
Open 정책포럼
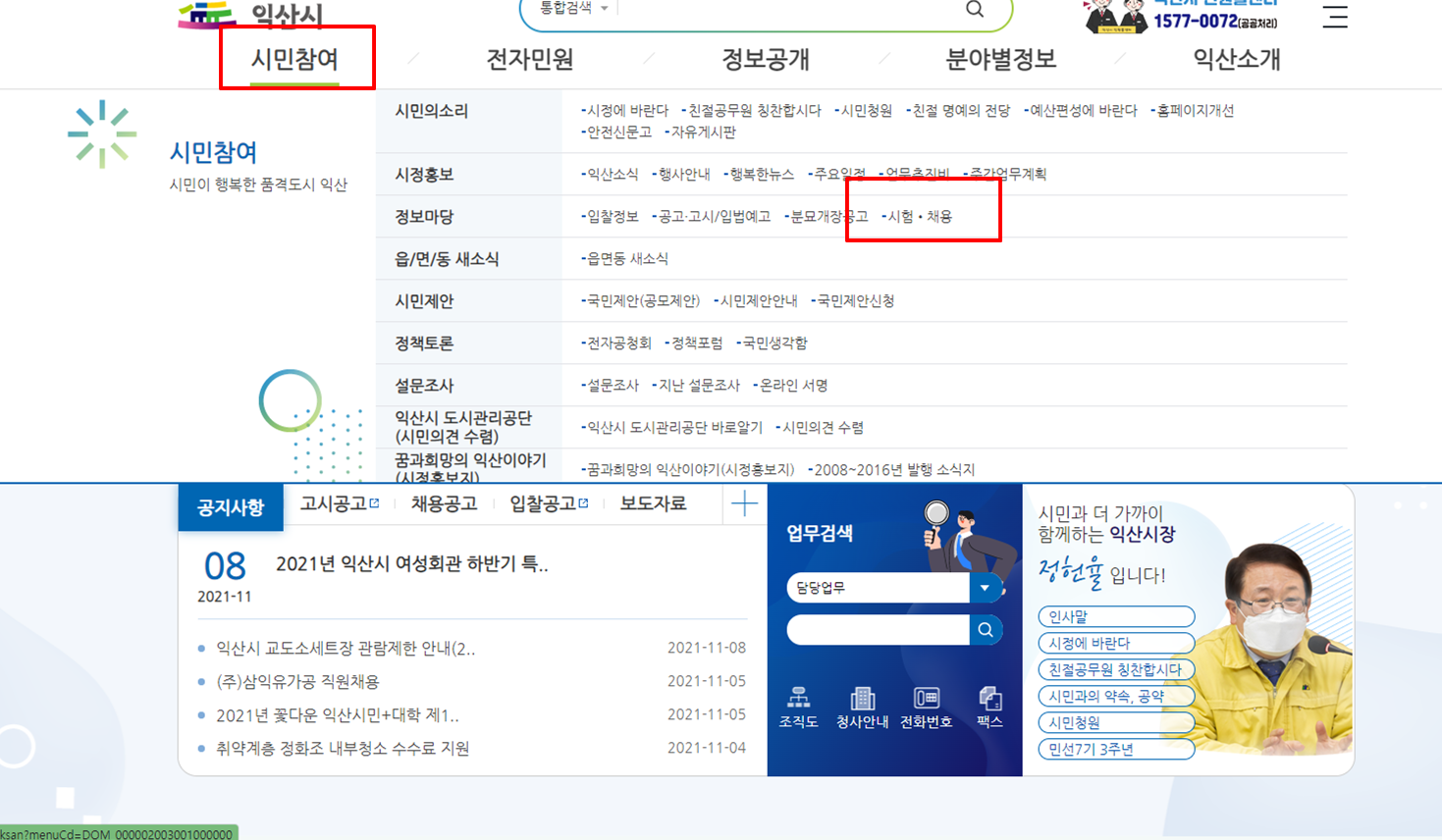(694, 343)
